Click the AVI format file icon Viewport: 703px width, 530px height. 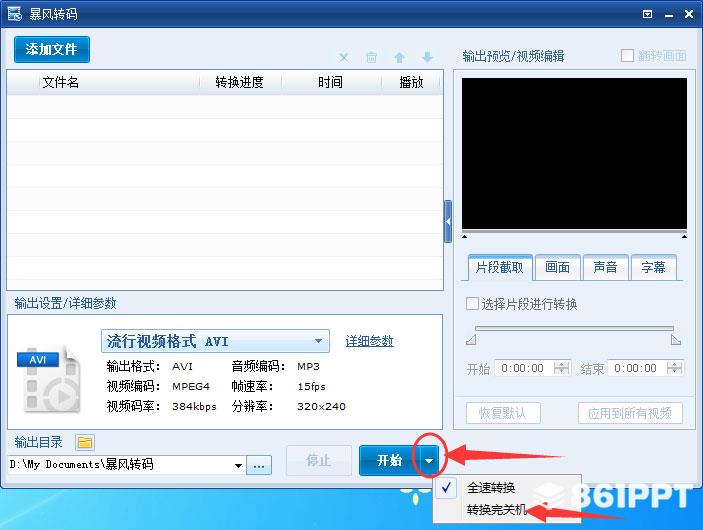[x=48, y=379]
